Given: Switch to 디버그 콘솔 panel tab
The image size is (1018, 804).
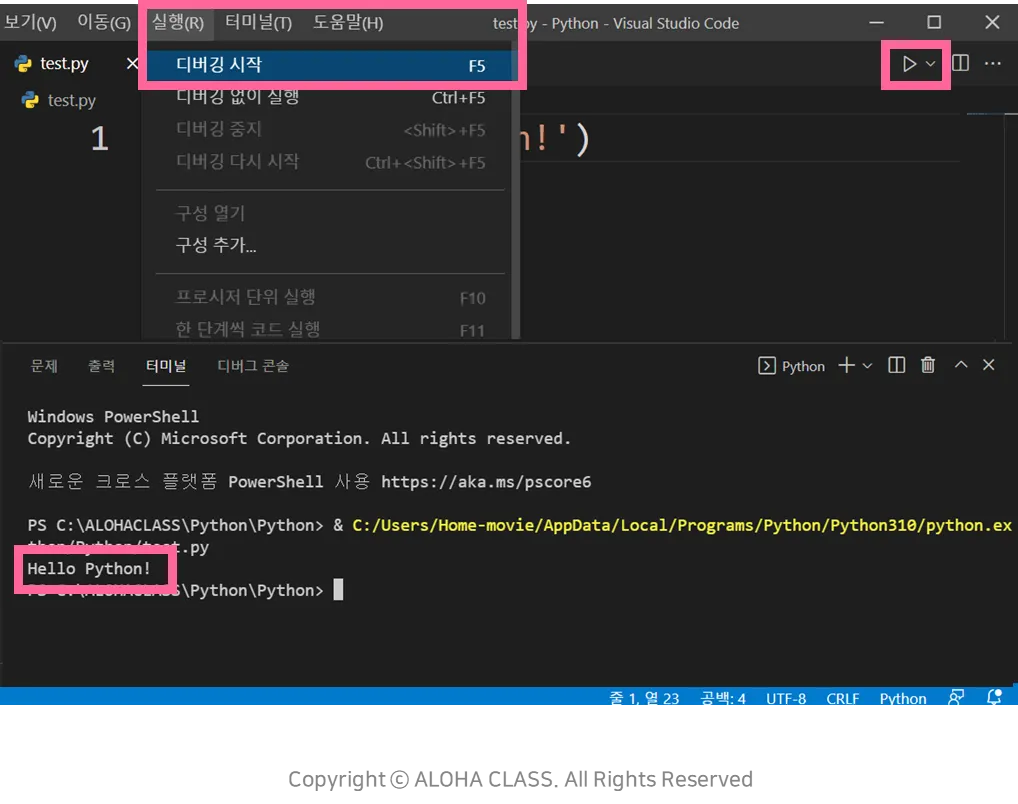Looking at the screenshot, I should pyautogui.click(x=253, y=366).
